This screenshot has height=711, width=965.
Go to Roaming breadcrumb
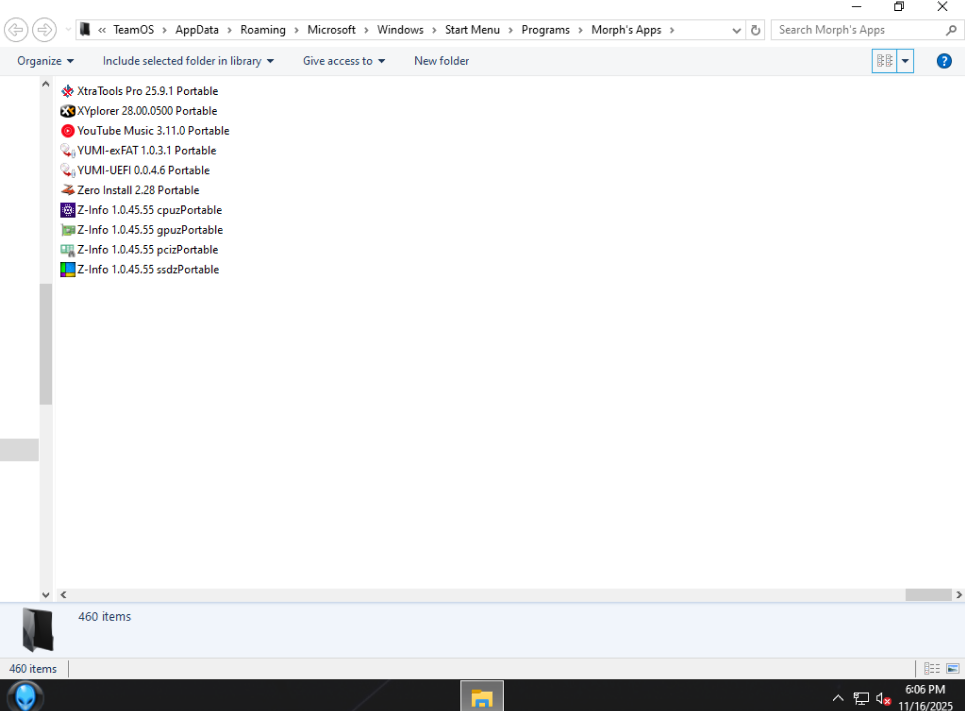click(263, 30)
